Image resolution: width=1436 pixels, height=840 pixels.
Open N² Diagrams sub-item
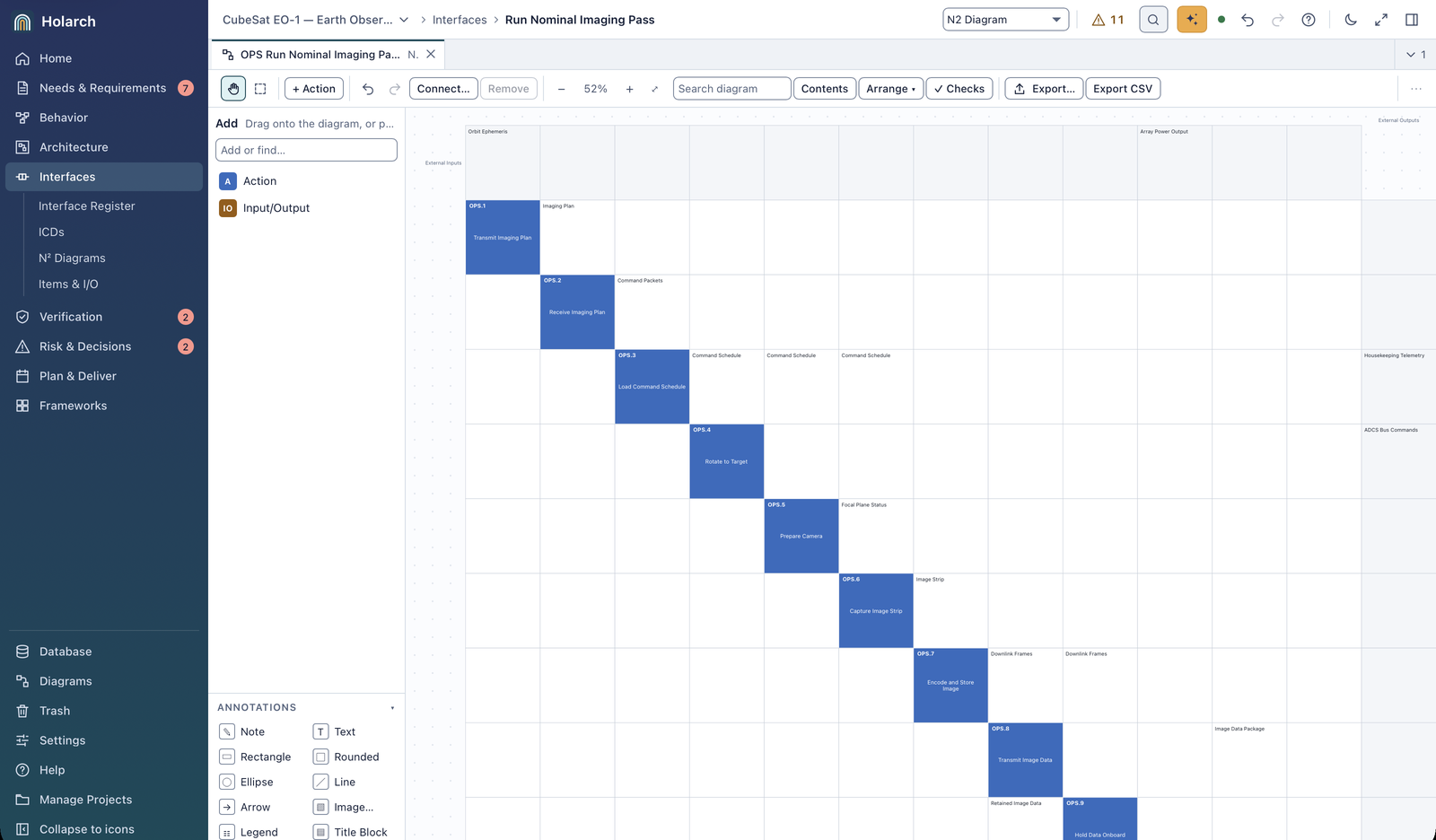click(x=72, y=258)
